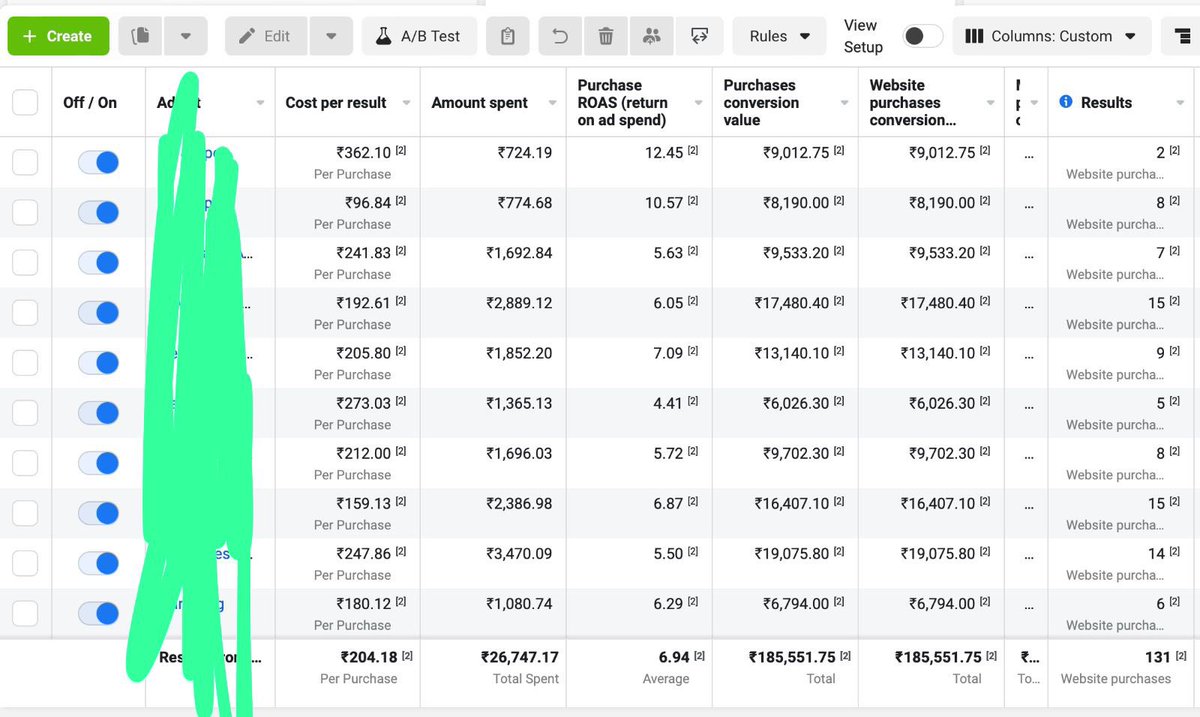Turn off the ₹180.12 row toggle
Screen dimensions: 1200x717
pos(98,613)
